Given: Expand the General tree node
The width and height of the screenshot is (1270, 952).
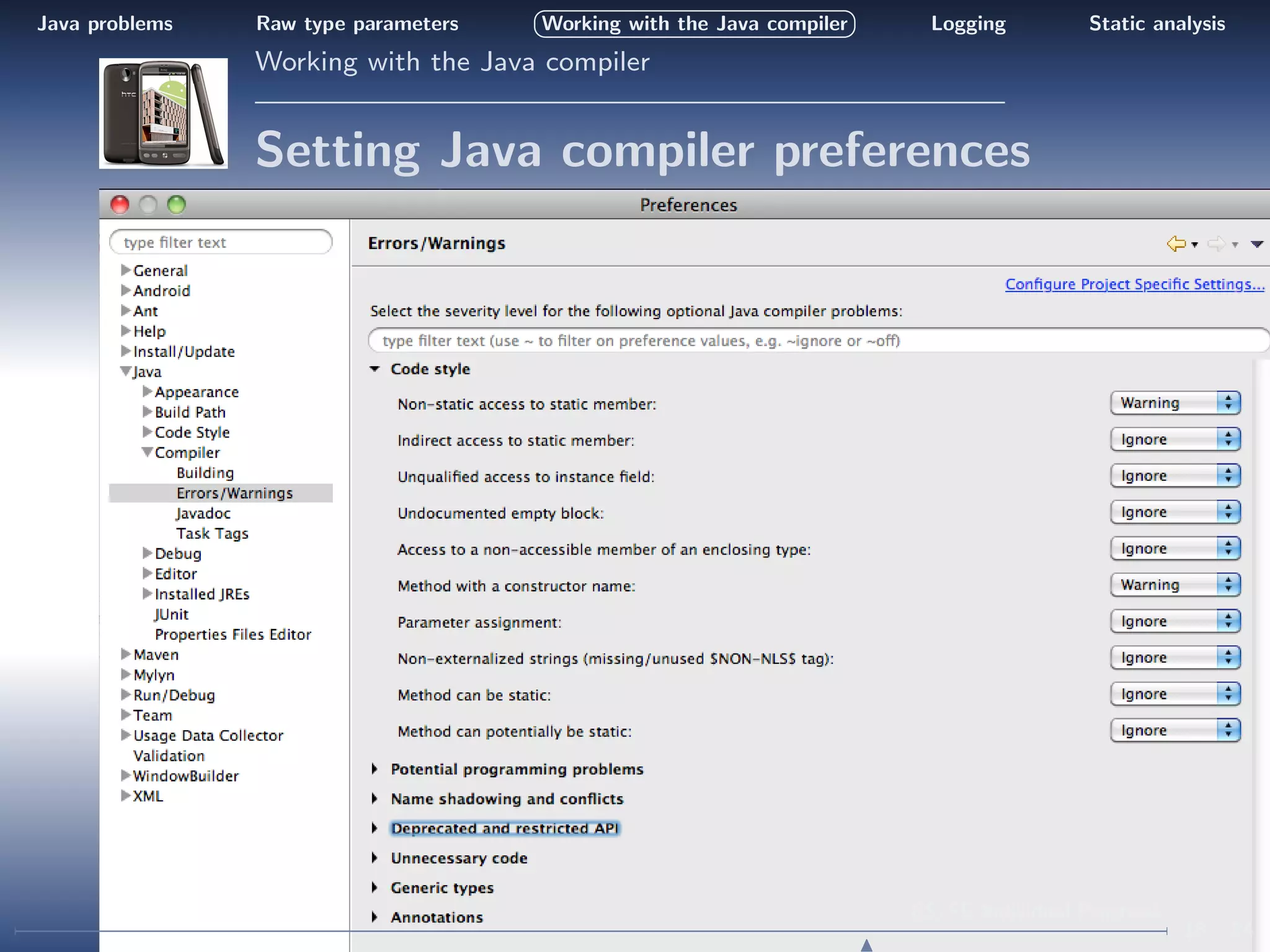Looking at the screenshot, I should click(126, 270).
